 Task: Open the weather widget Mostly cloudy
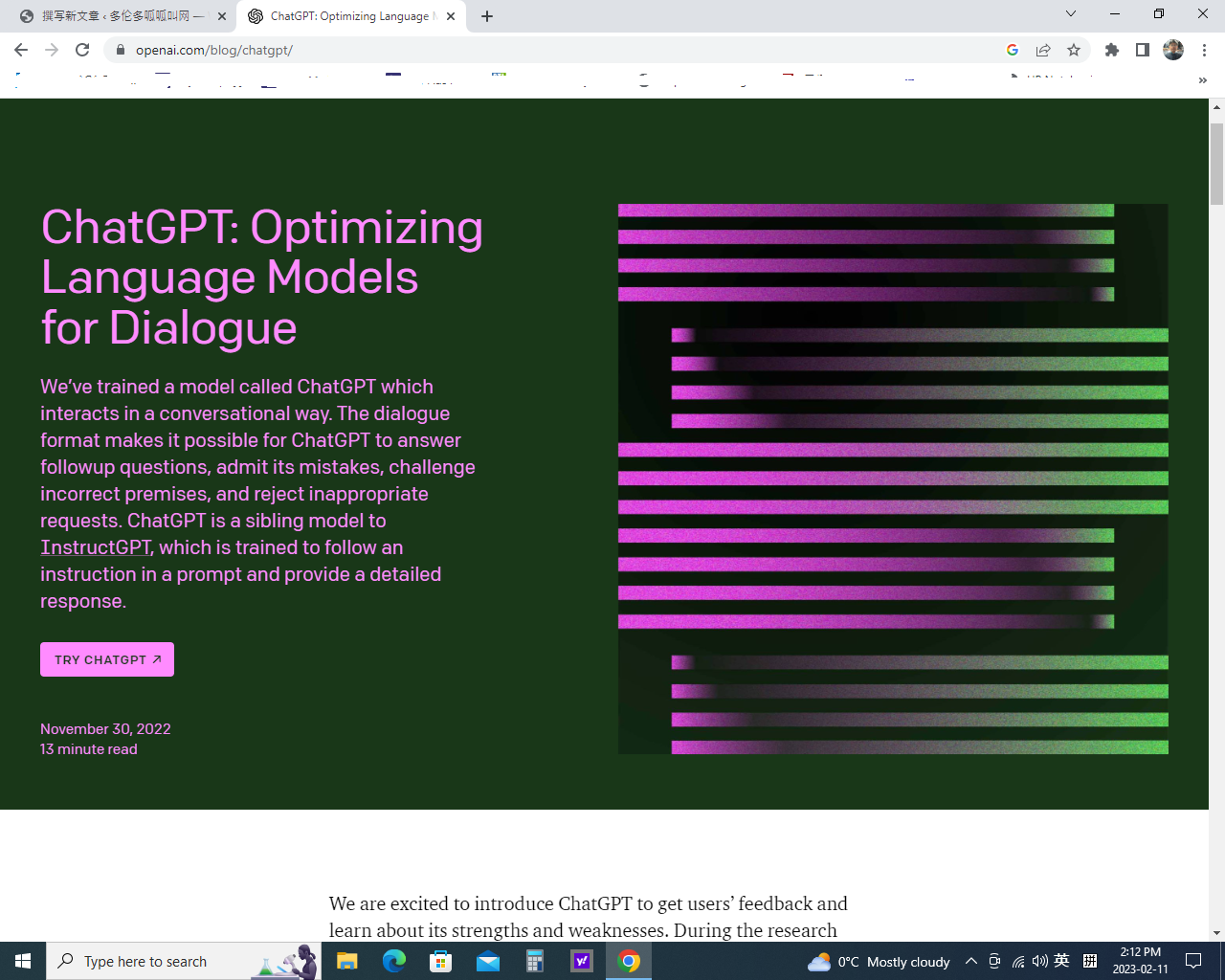pos(879,961)
